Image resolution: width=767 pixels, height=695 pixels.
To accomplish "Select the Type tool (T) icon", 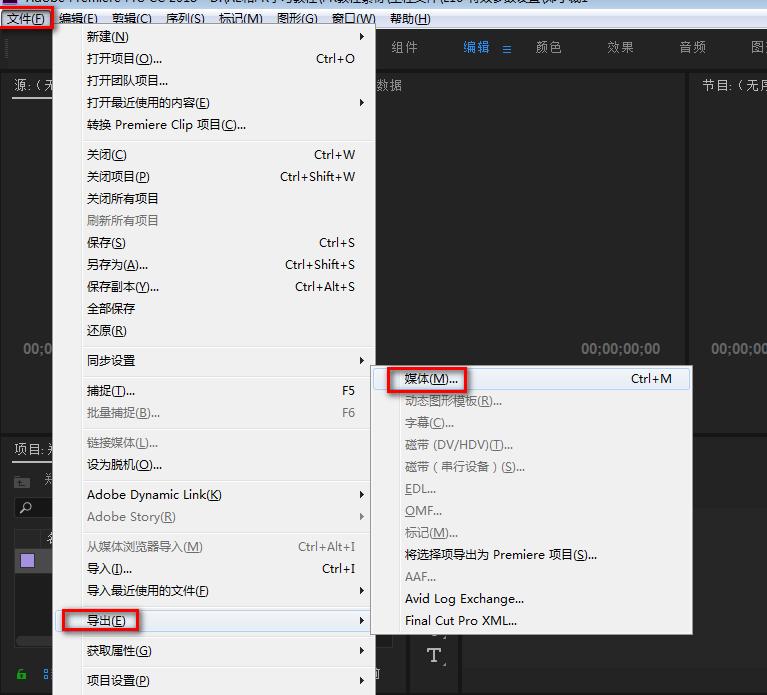I will tap(434, 655).
